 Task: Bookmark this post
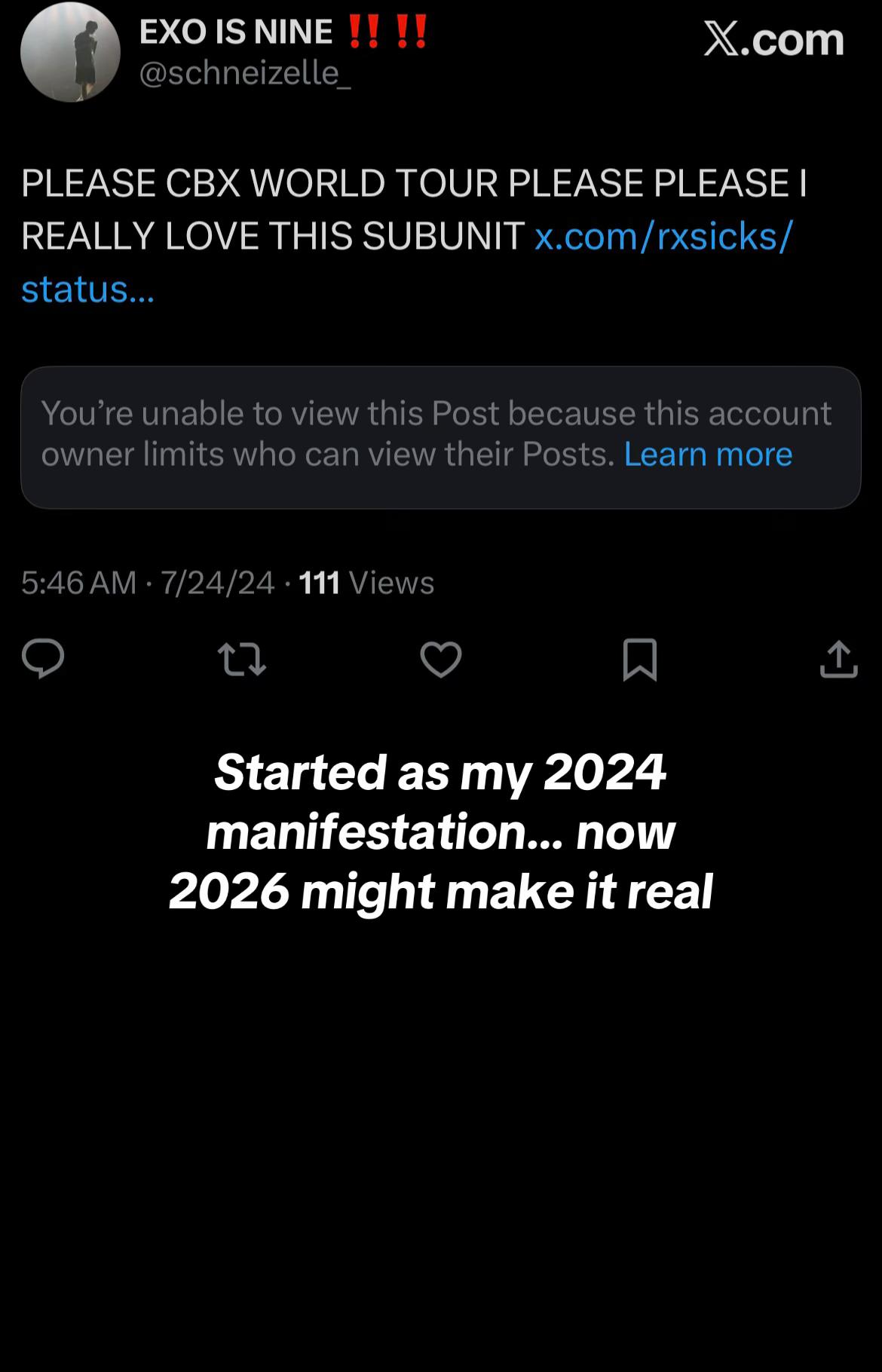(x=640, y=660)
